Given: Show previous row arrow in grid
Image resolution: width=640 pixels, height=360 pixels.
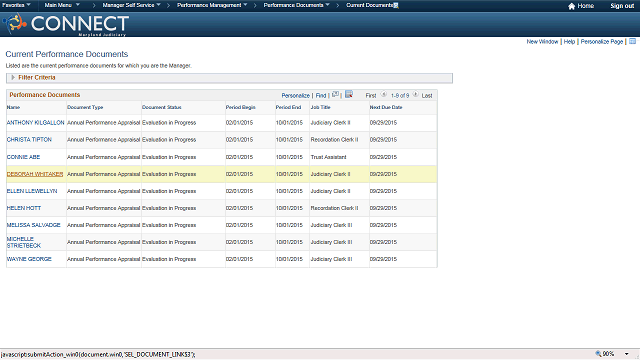Looking at the screenshot, I should (384, 94).
